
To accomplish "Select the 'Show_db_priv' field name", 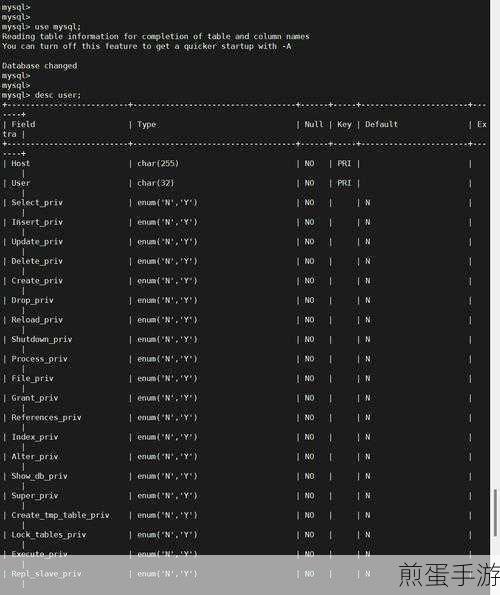I will pos(39,476).
